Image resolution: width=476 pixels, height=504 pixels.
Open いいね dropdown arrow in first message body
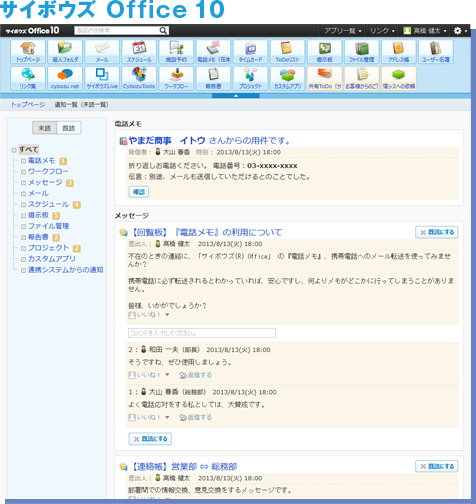(x=167, y=315)
